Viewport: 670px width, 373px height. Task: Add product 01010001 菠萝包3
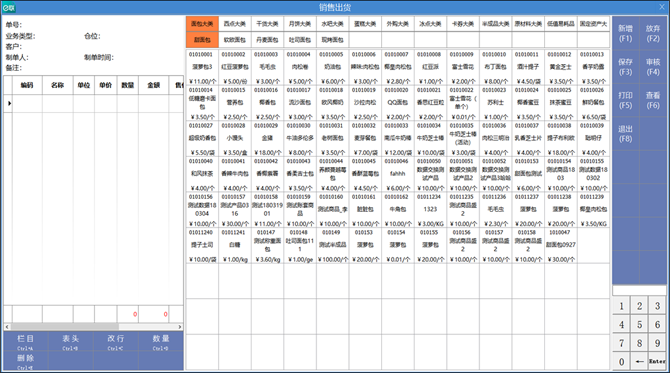click(202, 67)
